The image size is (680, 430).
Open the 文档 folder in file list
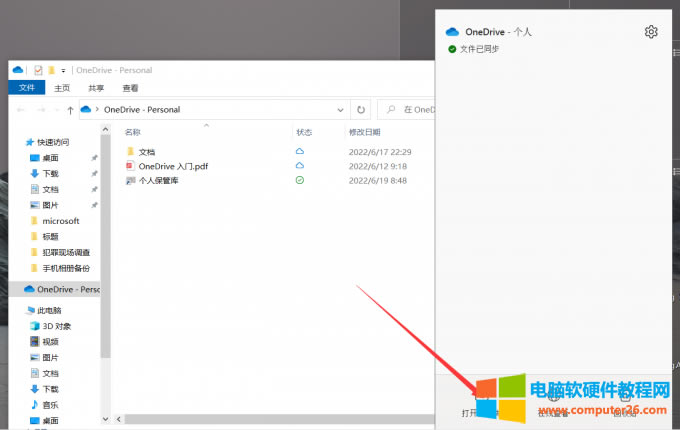pyautogui.click(x=147, y=151)
